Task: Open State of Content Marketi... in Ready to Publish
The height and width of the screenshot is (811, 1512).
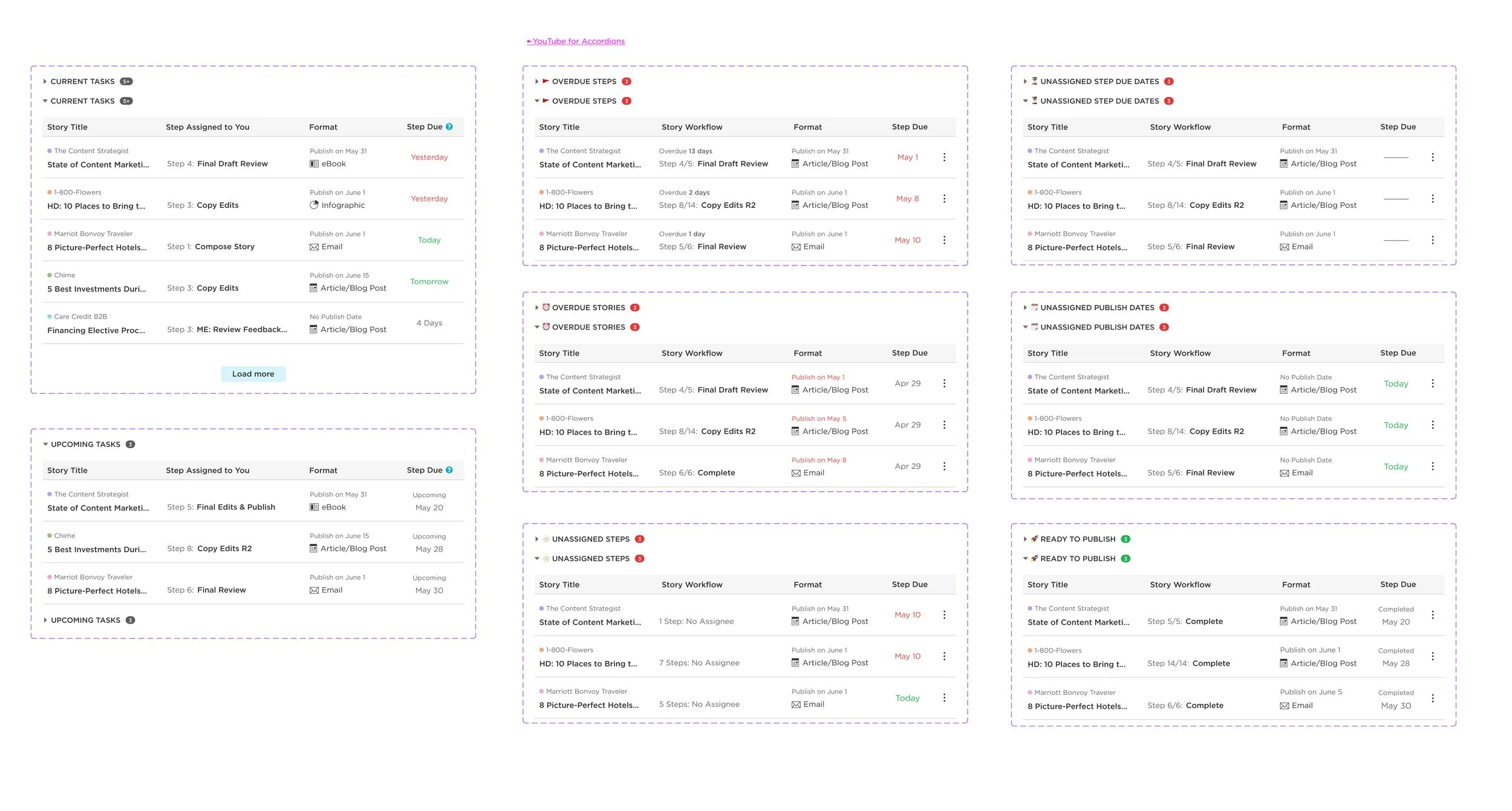Action: click(1078, 622)
